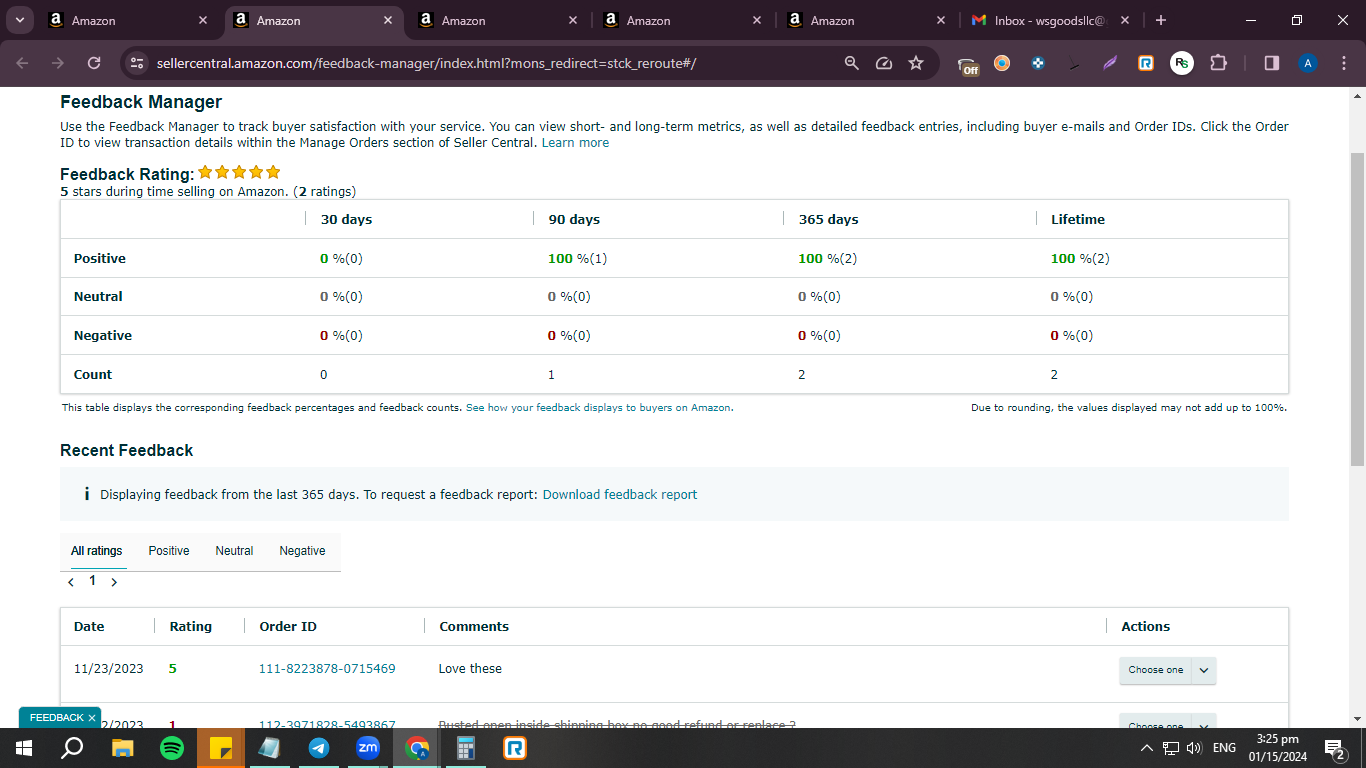Open order 111-8223878-0715469

point(327,669)
